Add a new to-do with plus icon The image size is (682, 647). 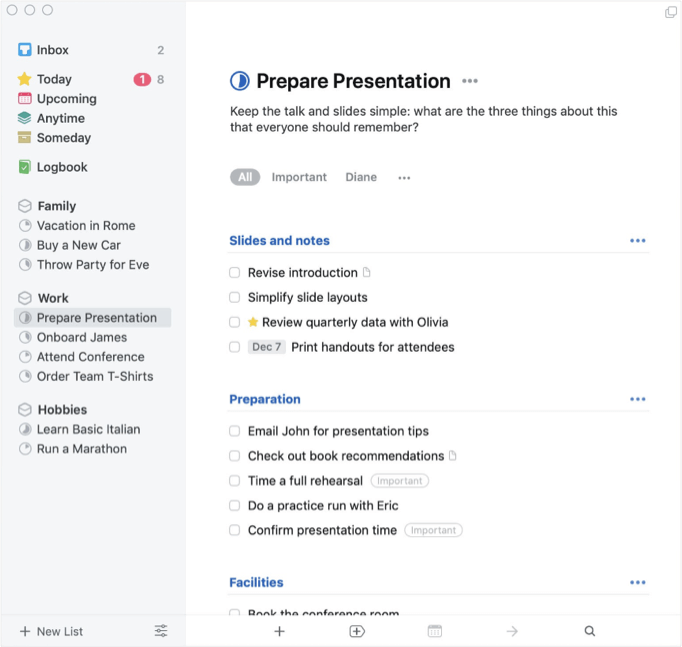pos(280,631)
